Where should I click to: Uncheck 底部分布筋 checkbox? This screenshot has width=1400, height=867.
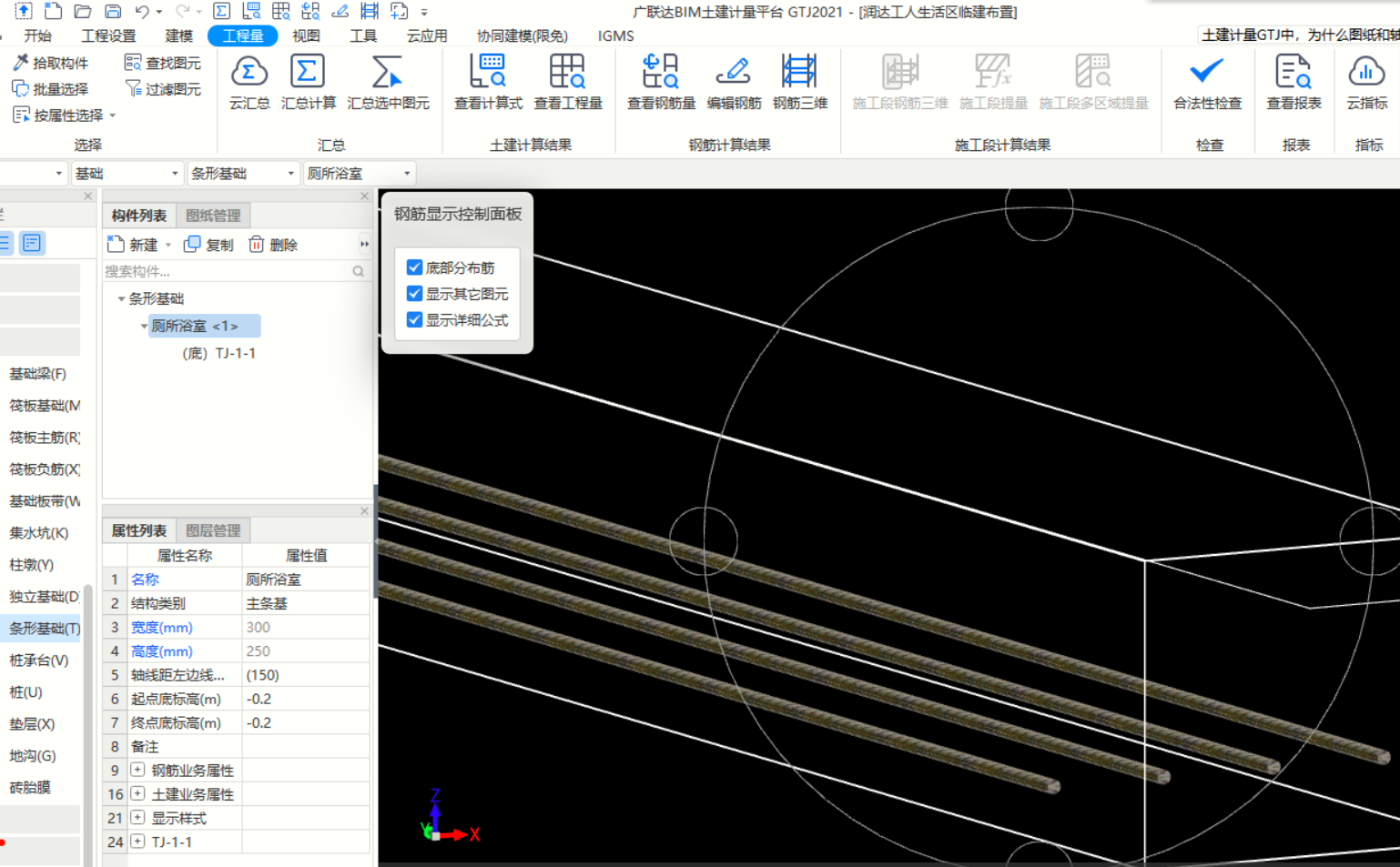[414, 267]
